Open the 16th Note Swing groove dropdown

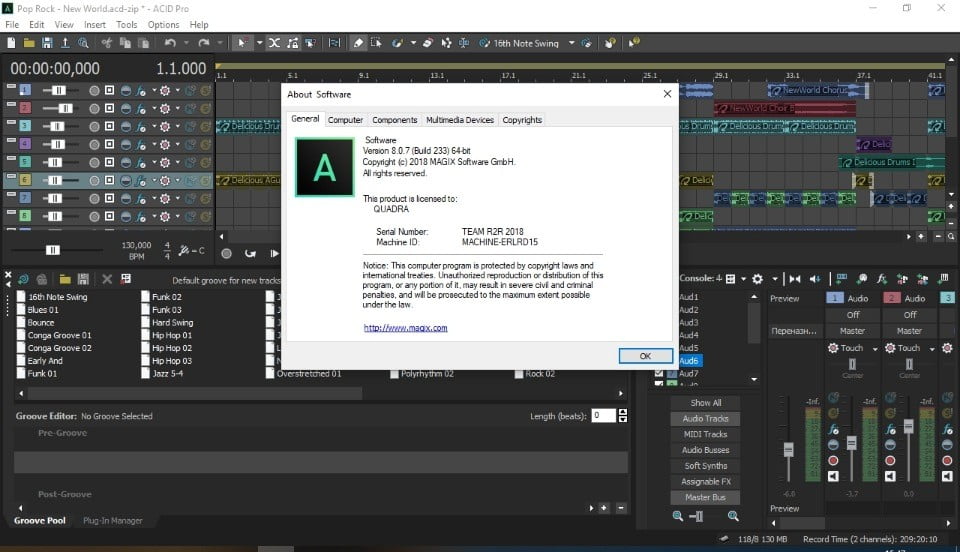click(x=571, y=43)
